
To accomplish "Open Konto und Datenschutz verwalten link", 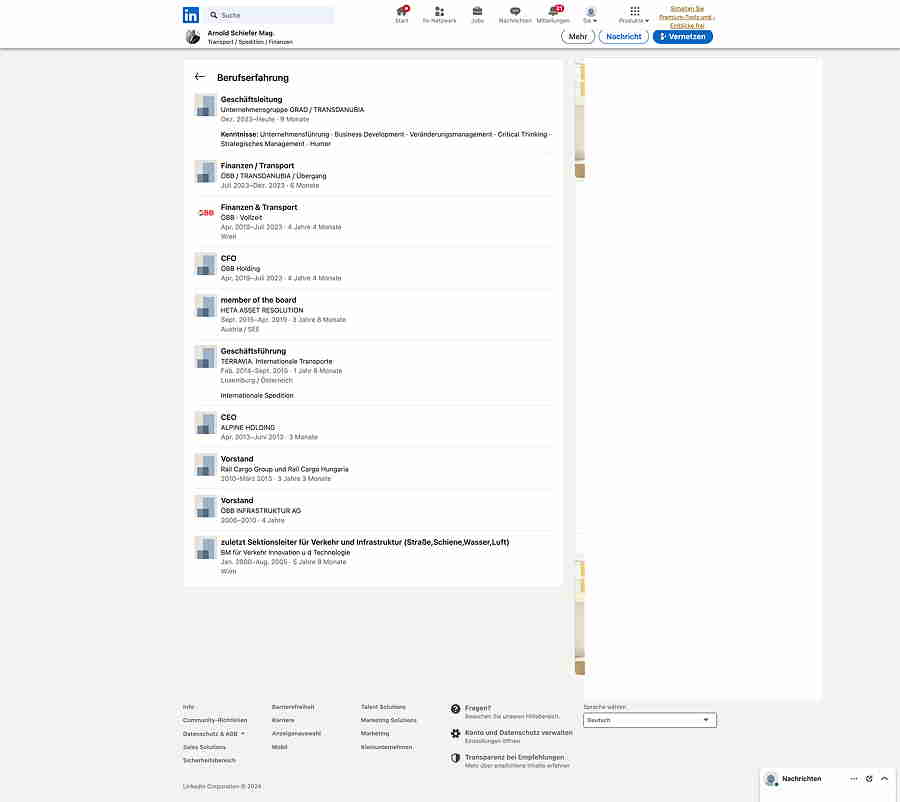I will (x=519, y=733).
